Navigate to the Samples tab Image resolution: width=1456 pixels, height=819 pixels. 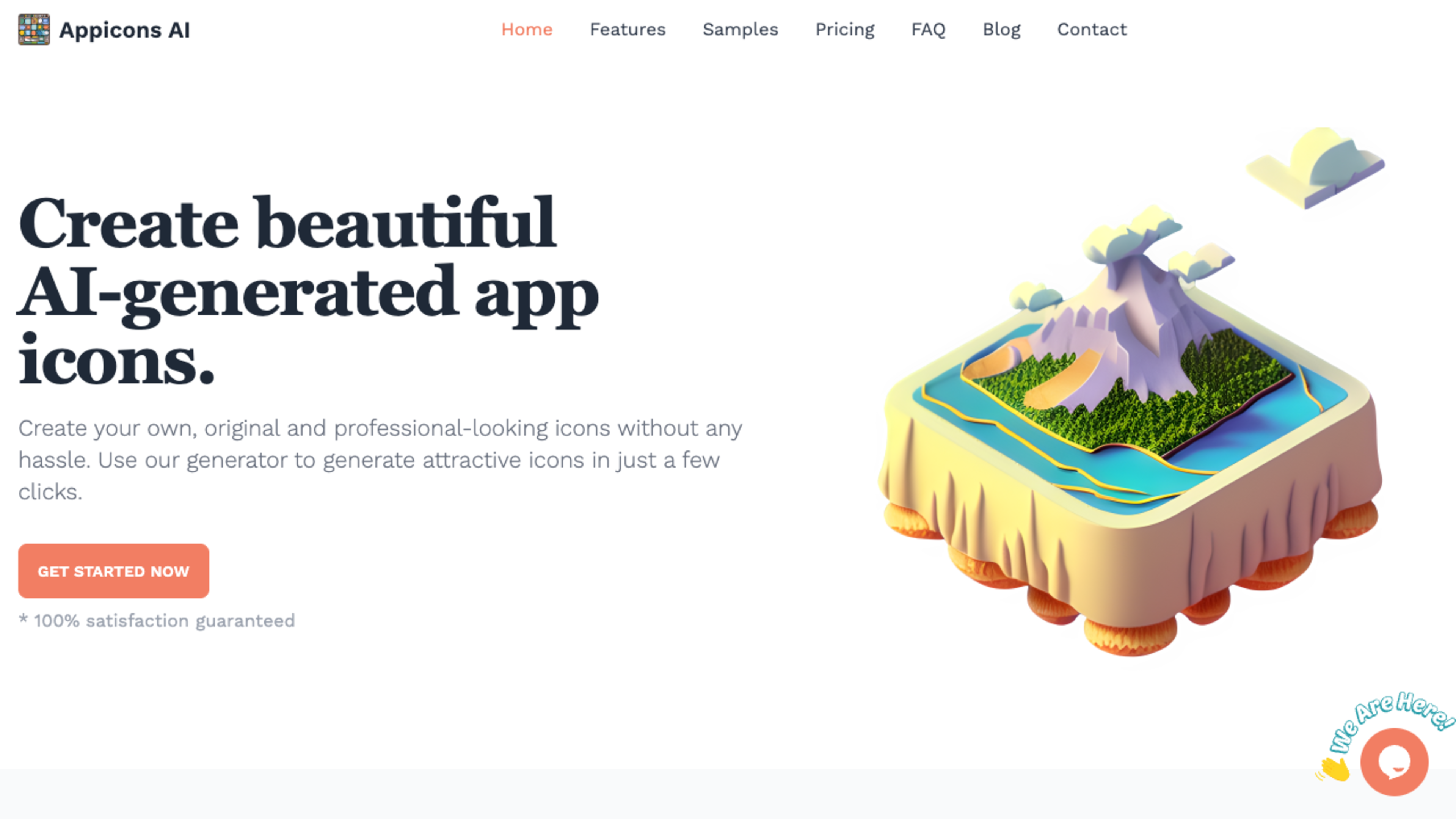[x=740, y=29]
